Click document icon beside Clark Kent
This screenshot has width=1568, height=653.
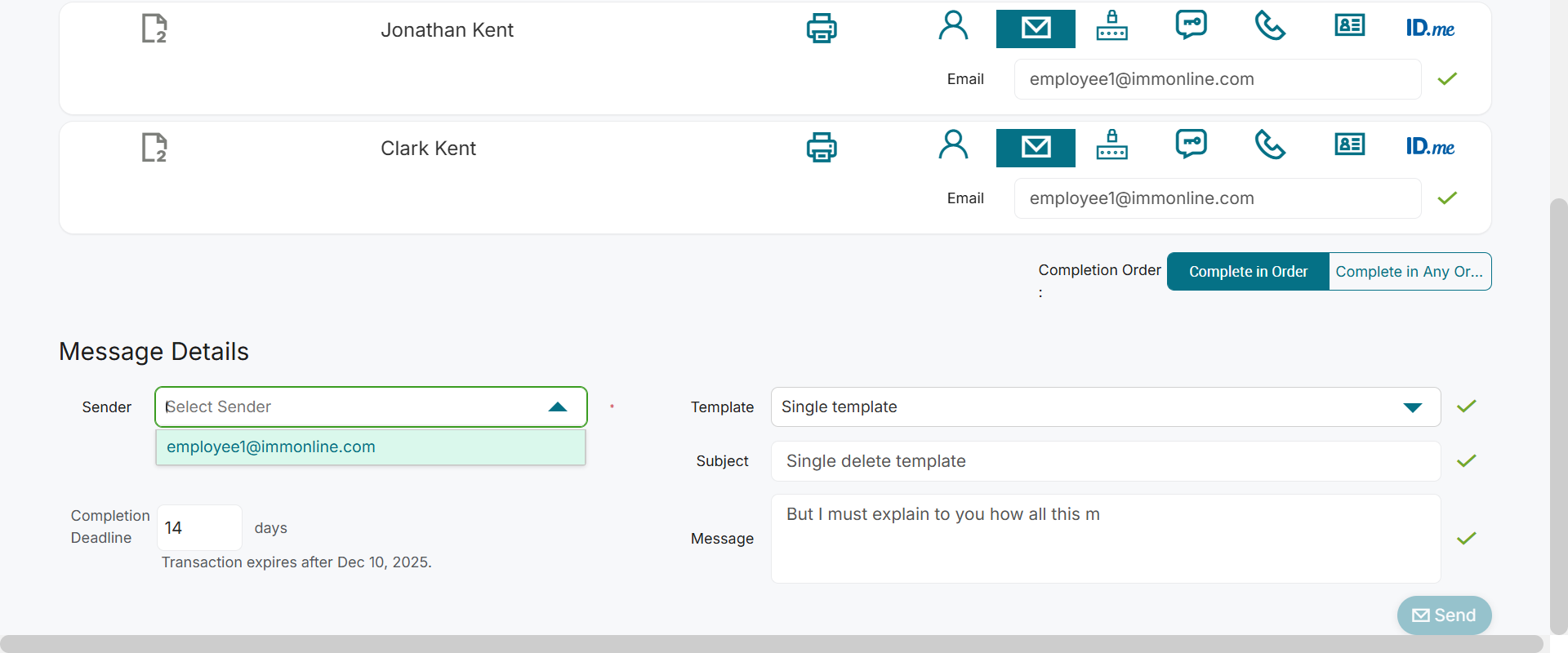(154, 148)
